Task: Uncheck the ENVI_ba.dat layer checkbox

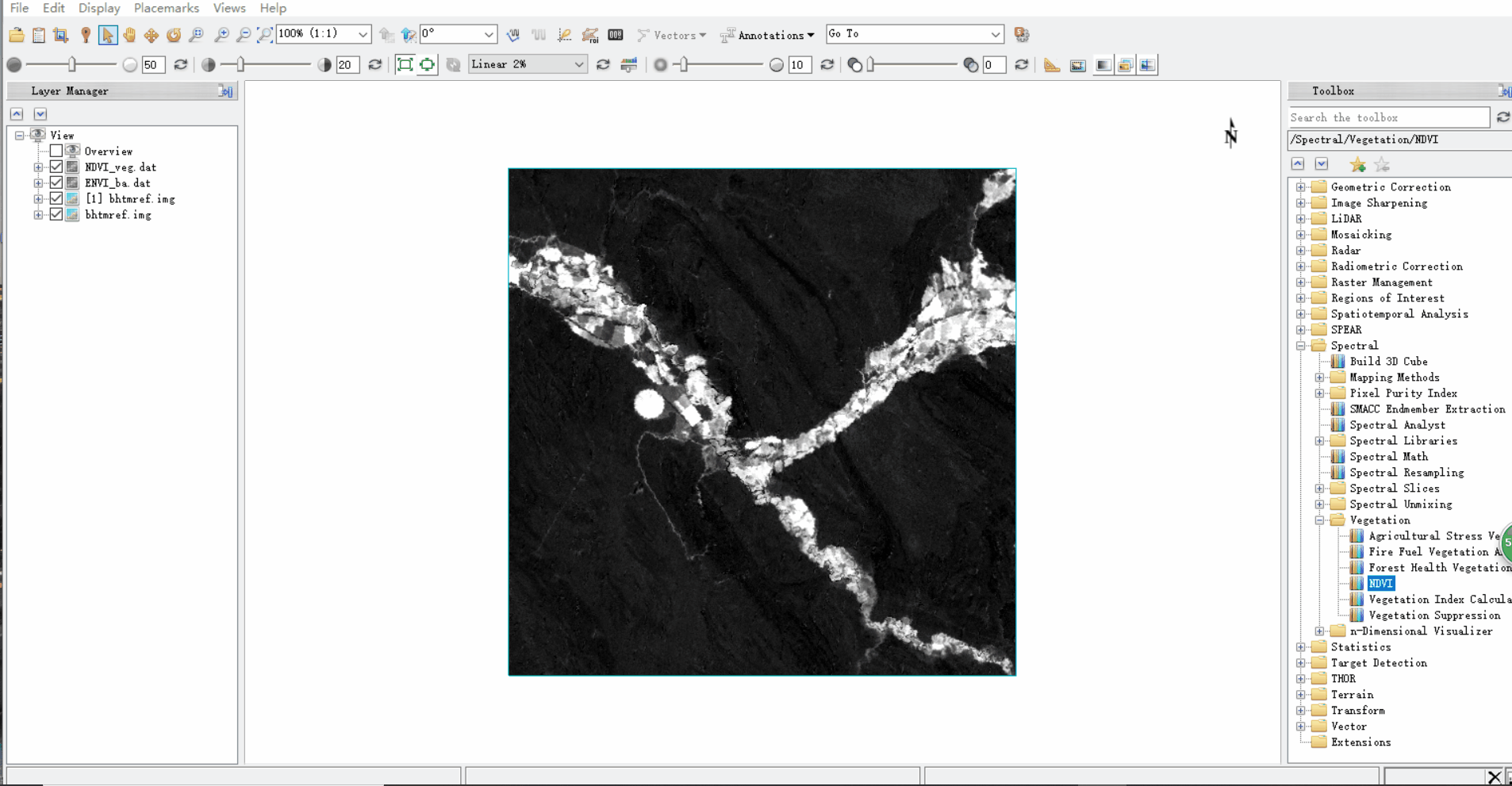Action: coord(56,182)
